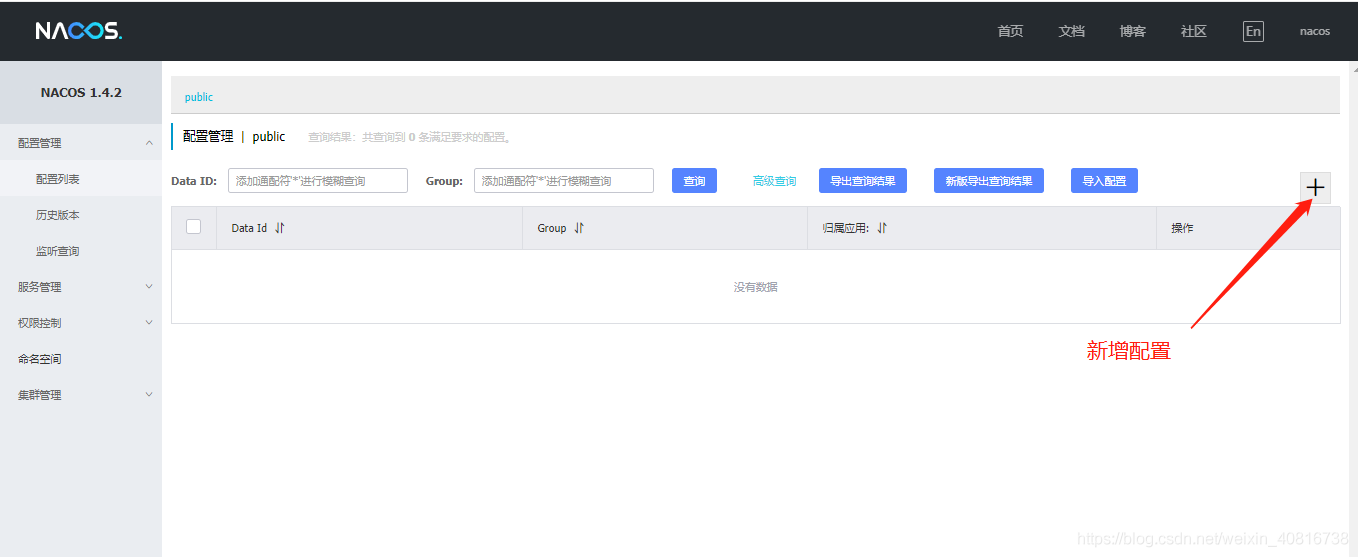Screen dimensions: 1358x557
Task: Open 博客 in top navigation
Action: point(1132,31)
